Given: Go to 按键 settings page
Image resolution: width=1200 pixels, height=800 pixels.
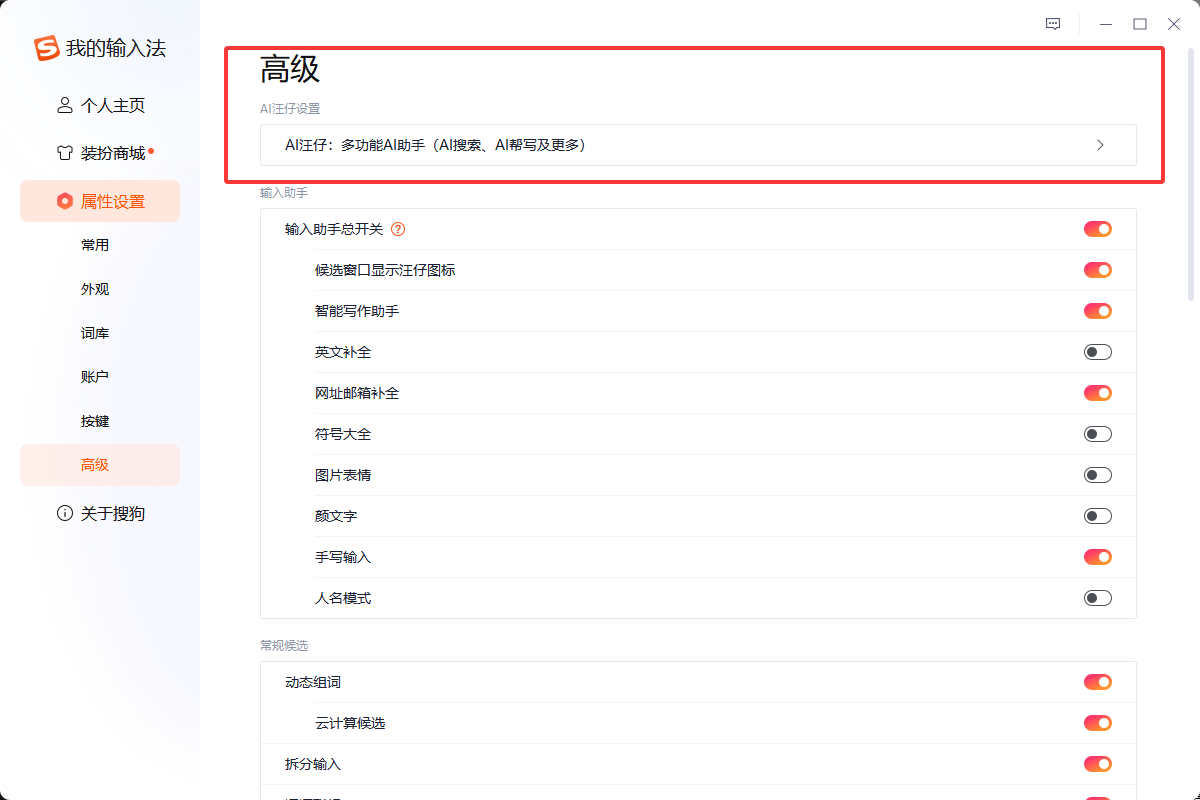Looking at the screenshot, I should click(95, 421).
